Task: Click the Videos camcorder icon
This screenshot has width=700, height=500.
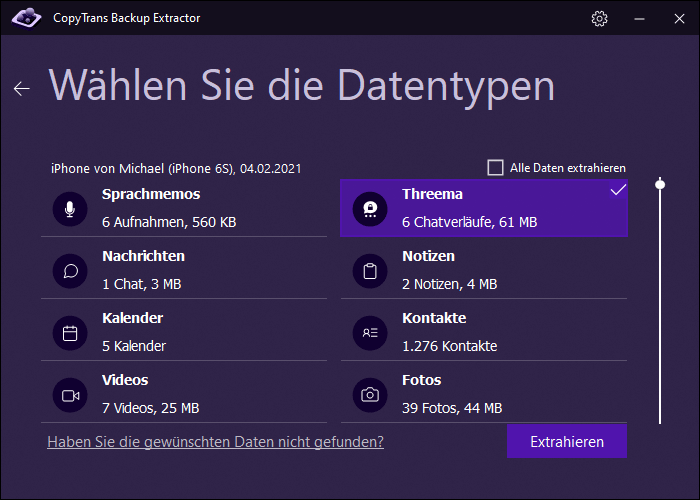Action: [70, 395]
